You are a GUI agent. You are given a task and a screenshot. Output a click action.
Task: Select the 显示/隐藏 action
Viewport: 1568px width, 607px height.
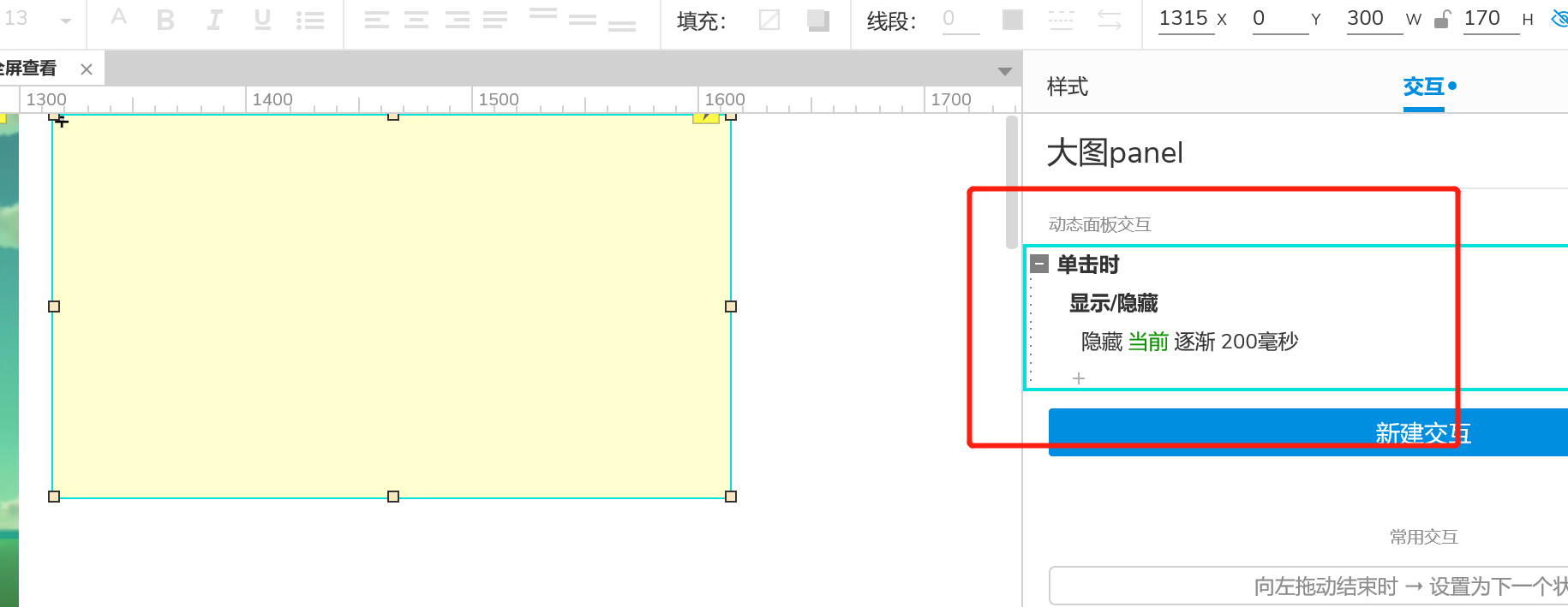point(1114,303)
